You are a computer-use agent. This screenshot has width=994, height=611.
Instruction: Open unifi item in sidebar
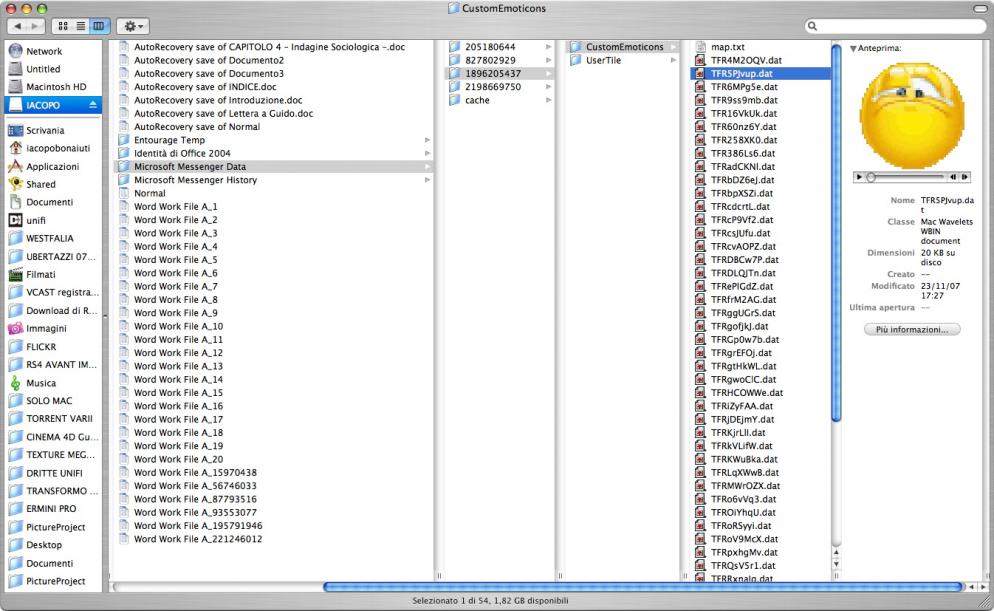(36, 221)
